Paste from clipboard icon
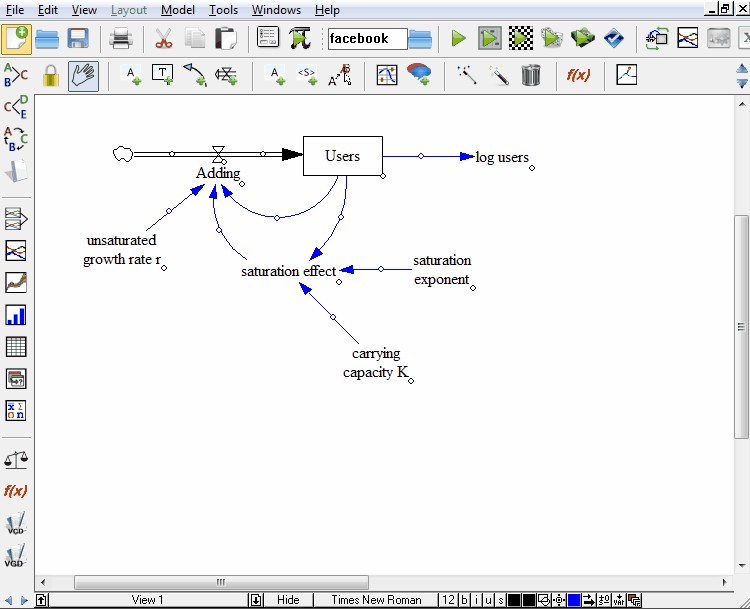The width and height of the screenshot is (750, 609). [226, 39]
